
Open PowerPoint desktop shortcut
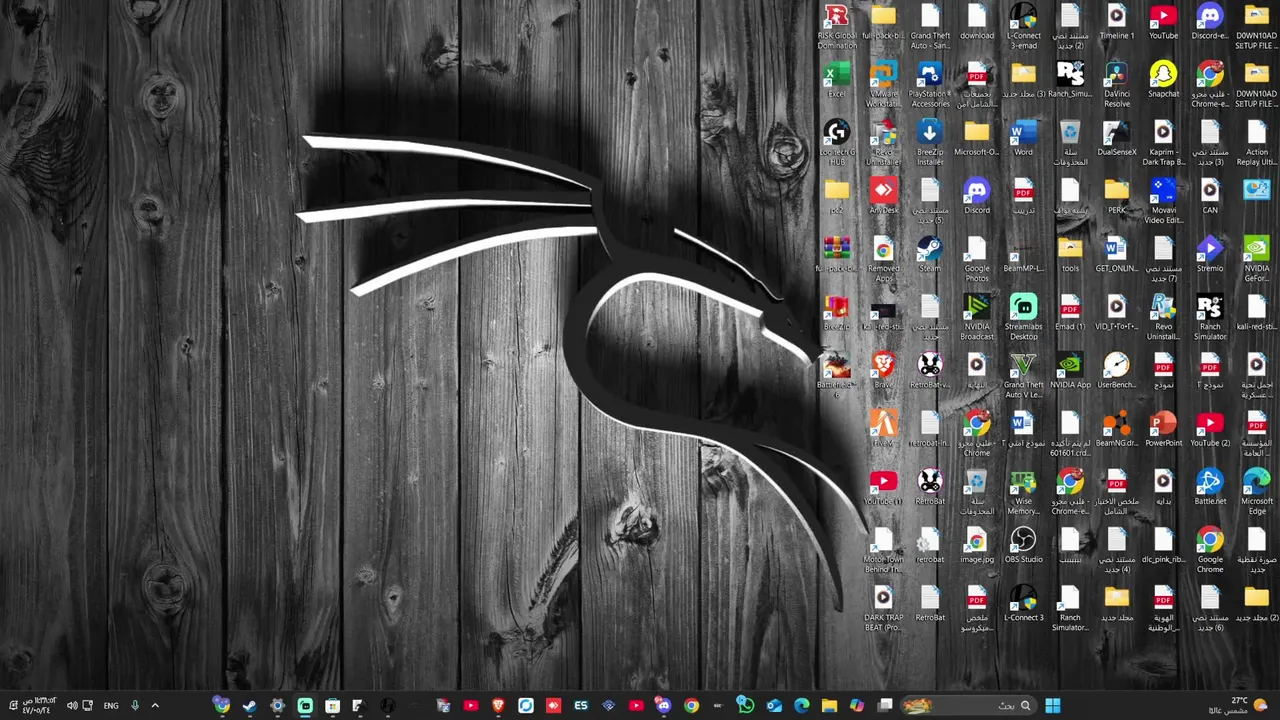pyautogui.click(x=1163, y=428)
